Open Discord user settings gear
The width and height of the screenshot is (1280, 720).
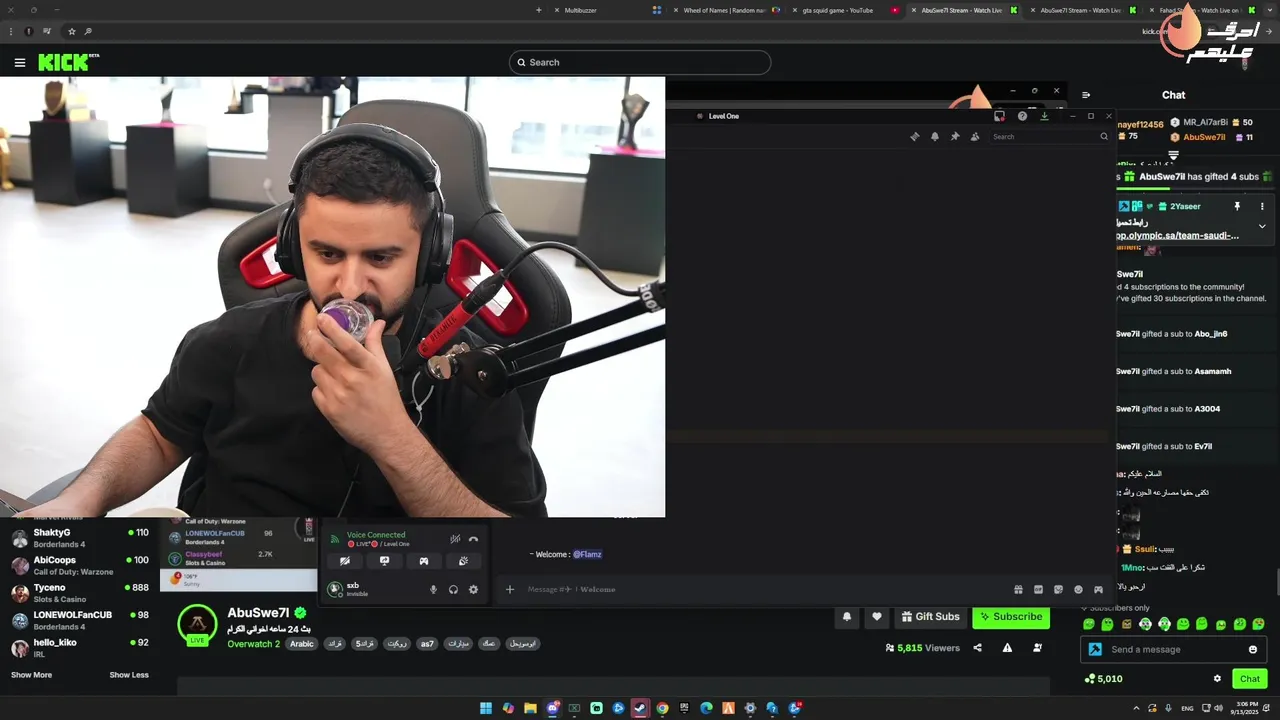[473, 590]
